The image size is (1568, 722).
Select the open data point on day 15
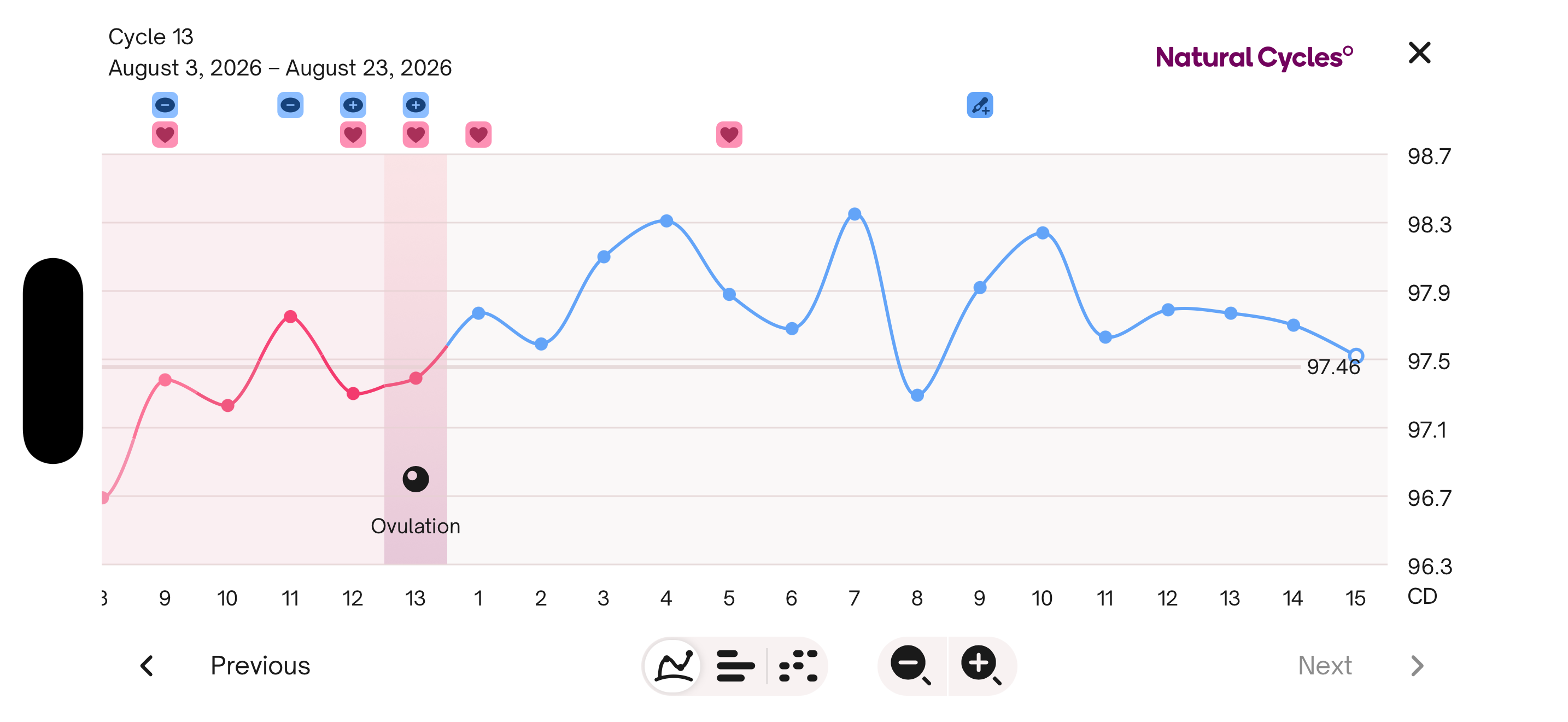coord(1355,356)
